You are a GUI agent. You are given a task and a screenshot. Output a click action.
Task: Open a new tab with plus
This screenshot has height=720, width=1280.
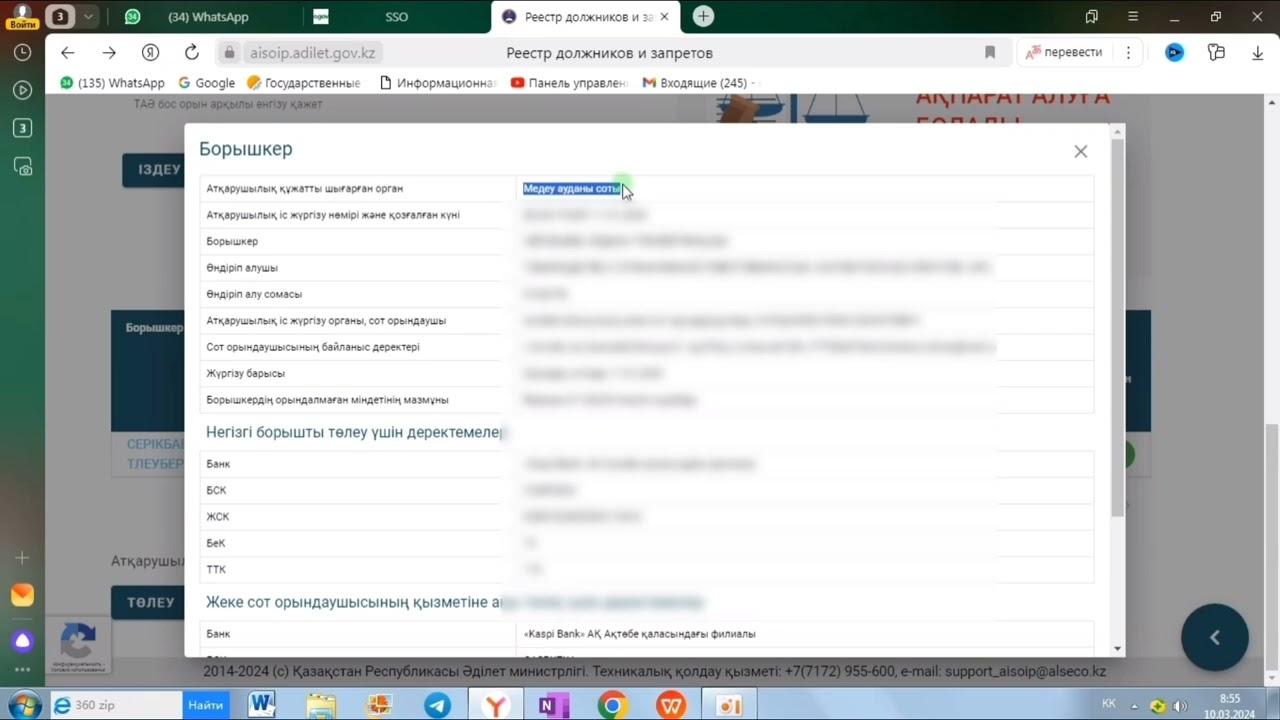(703, 17)
